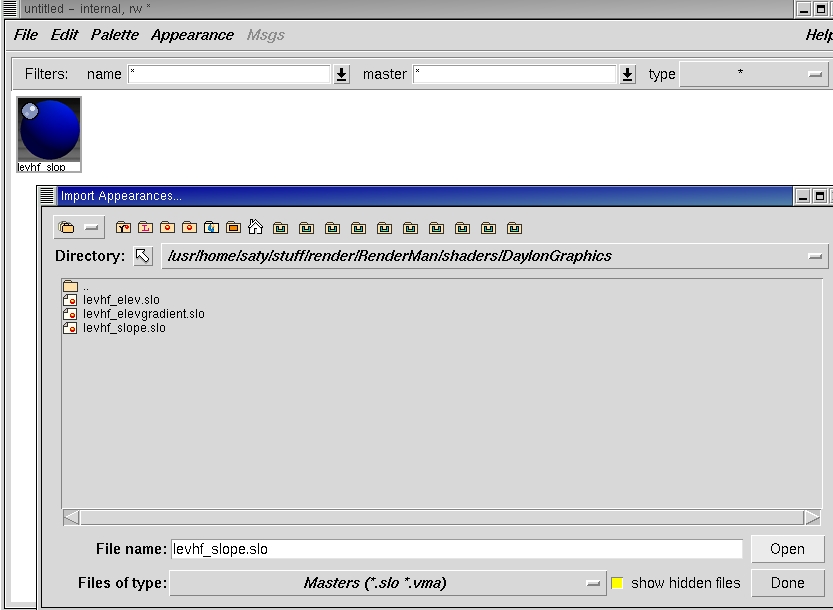Click the folder bookmark with the orange rectangle
Image resolution: width=833 pixels, height=610 pixels.
[233, 227]
